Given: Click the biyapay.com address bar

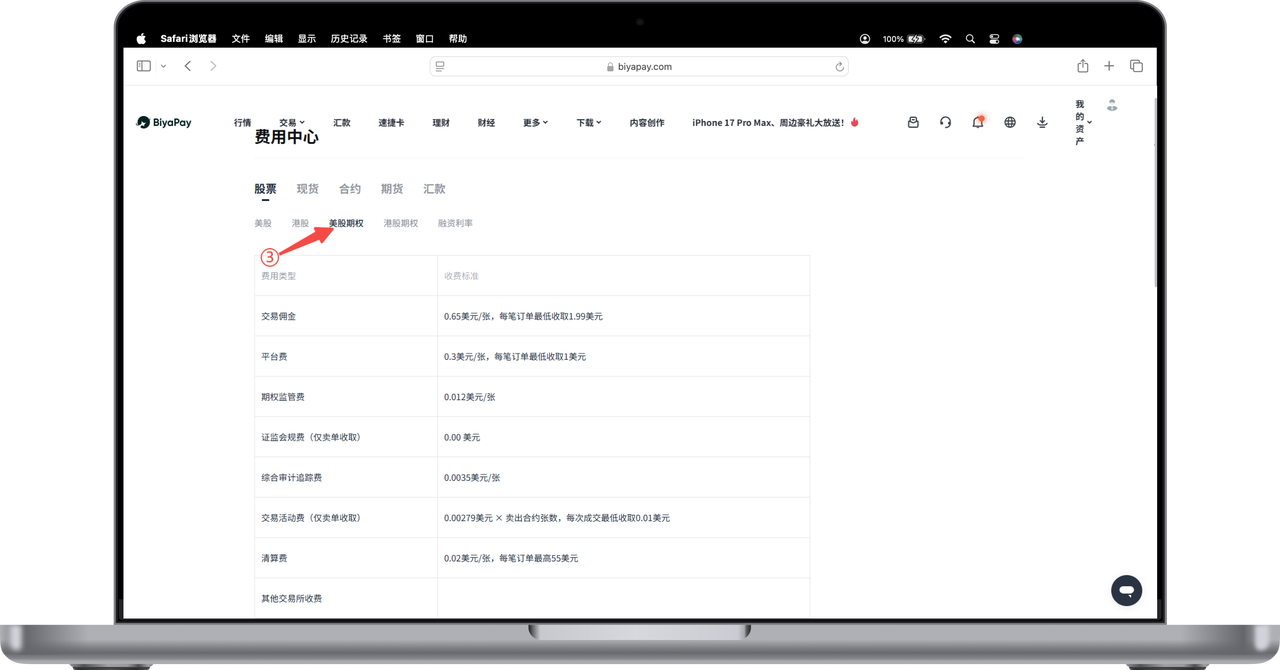Looking at the screenshot, I should tap(639, 67).
